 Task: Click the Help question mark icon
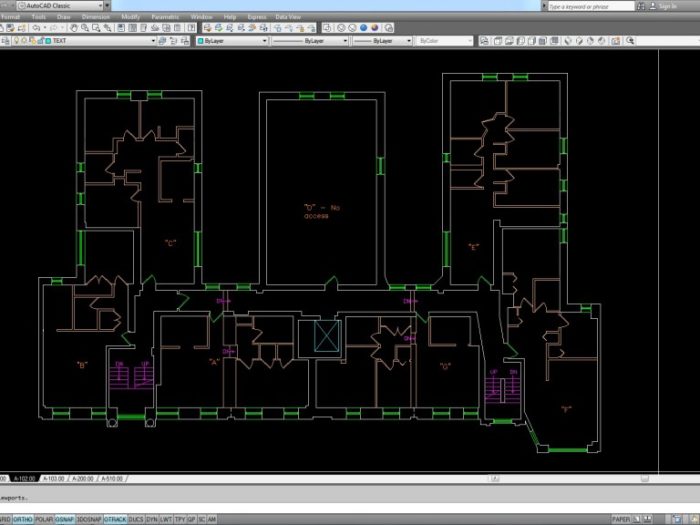tap(191, 28)
